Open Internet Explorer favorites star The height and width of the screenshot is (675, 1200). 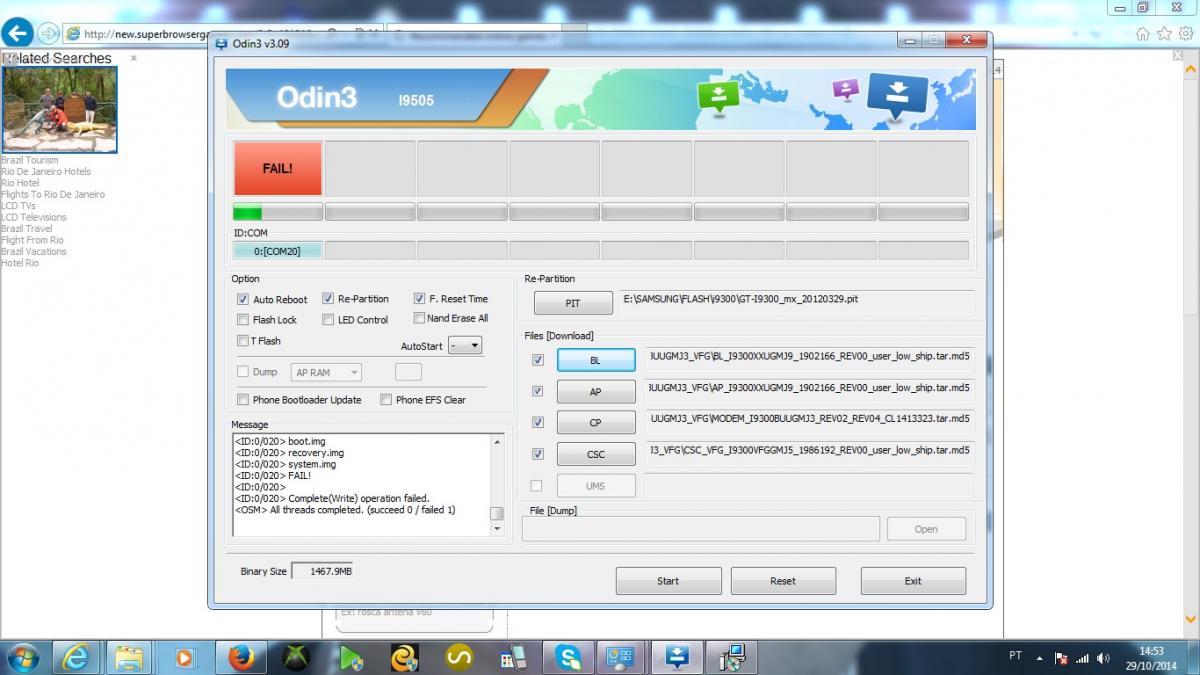1164,33
